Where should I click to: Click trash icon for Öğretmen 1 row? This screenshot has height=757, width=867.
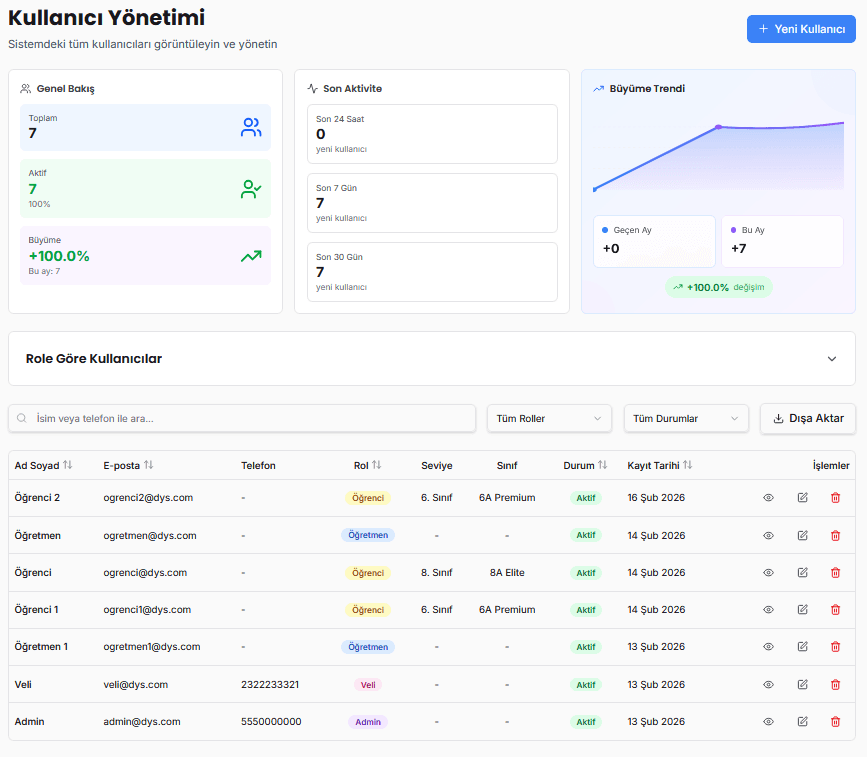coord(835,647)
